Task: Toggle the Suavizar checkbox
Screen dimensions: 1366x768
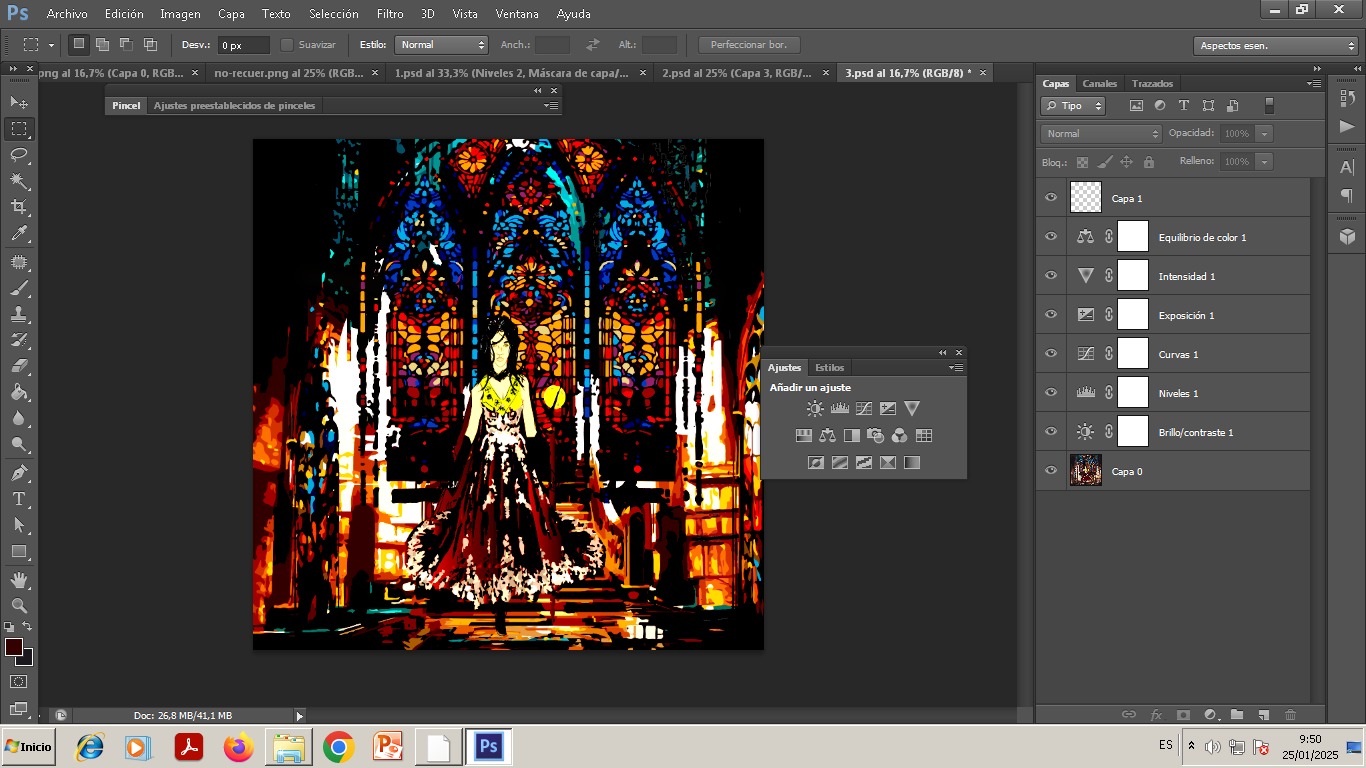Action: [x=287, y=45]
